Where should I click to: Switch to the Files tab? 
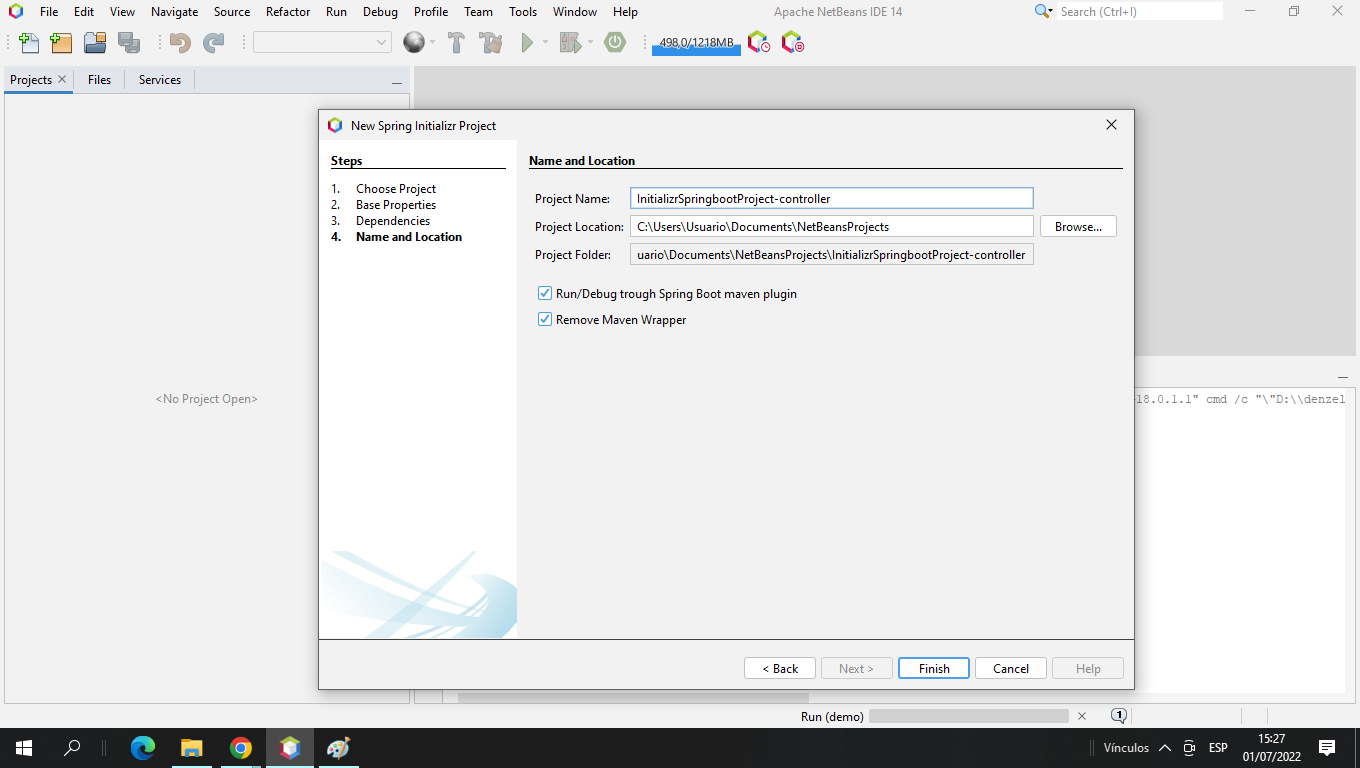99,80
